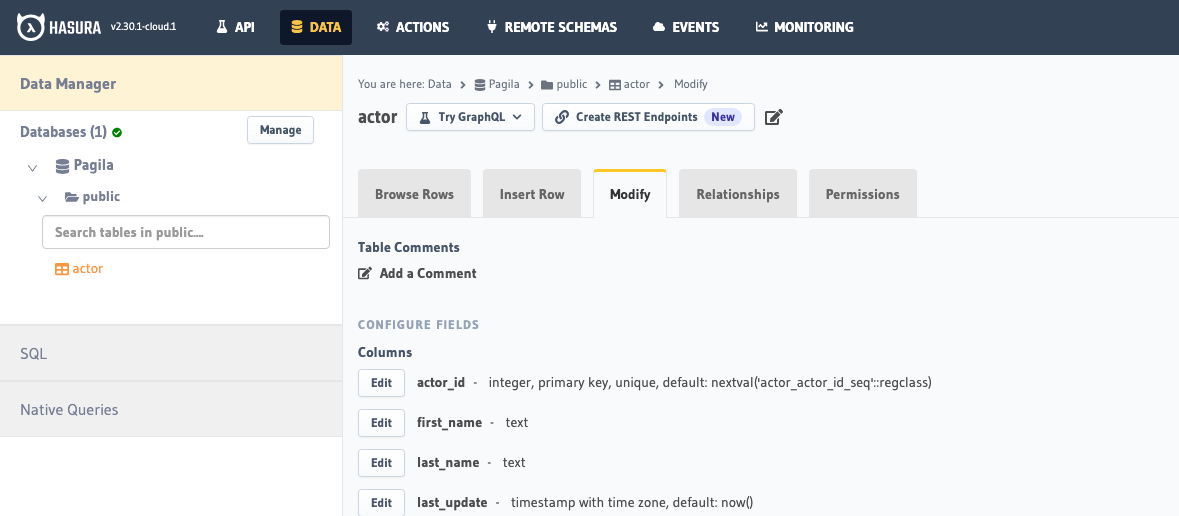The image size is (1179, 516).
Task: Collapse the public schema chevron
Action: click(43, 199)
